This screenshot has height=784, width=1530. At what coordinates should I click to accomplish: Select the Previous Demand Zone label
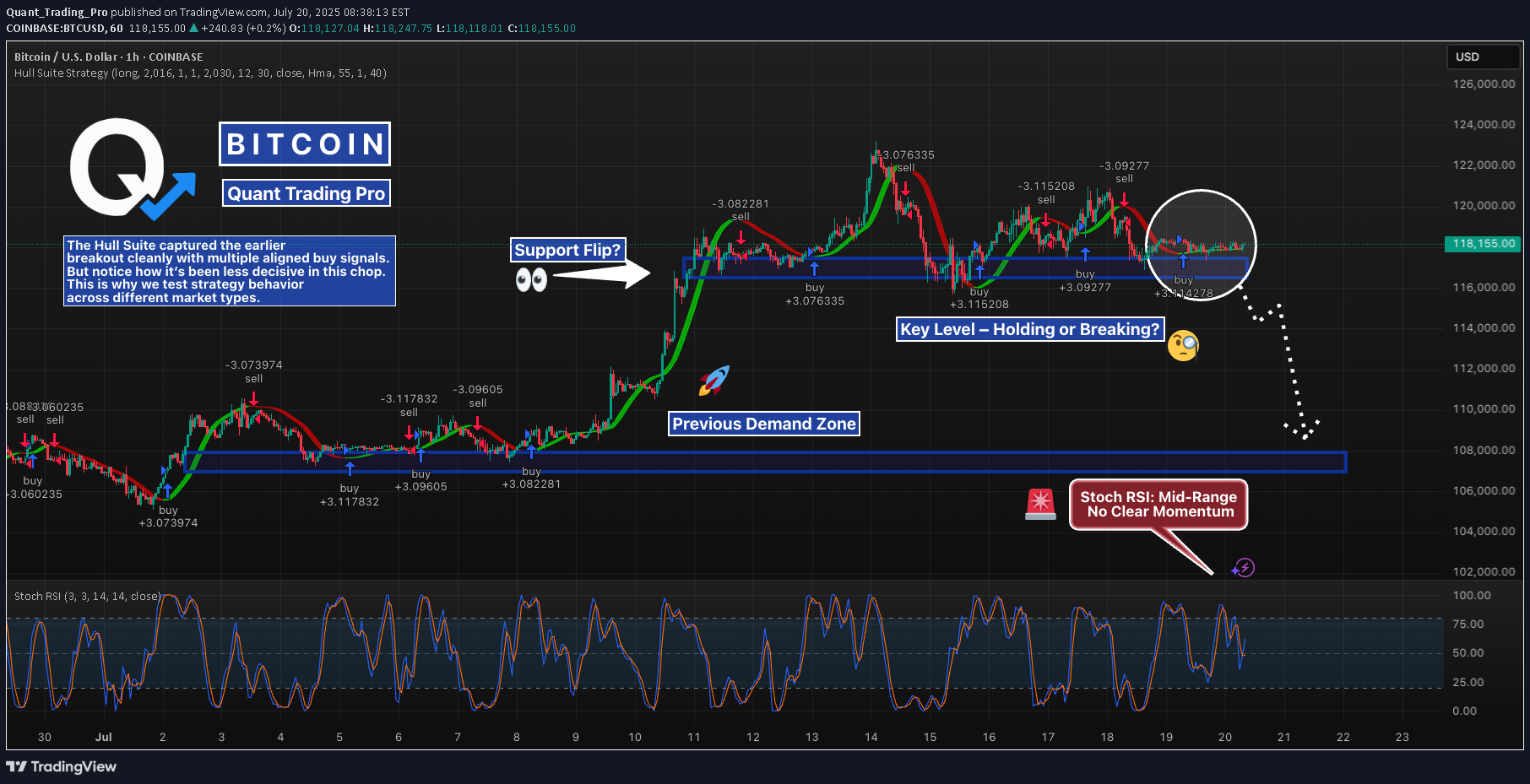pos(764,424)
